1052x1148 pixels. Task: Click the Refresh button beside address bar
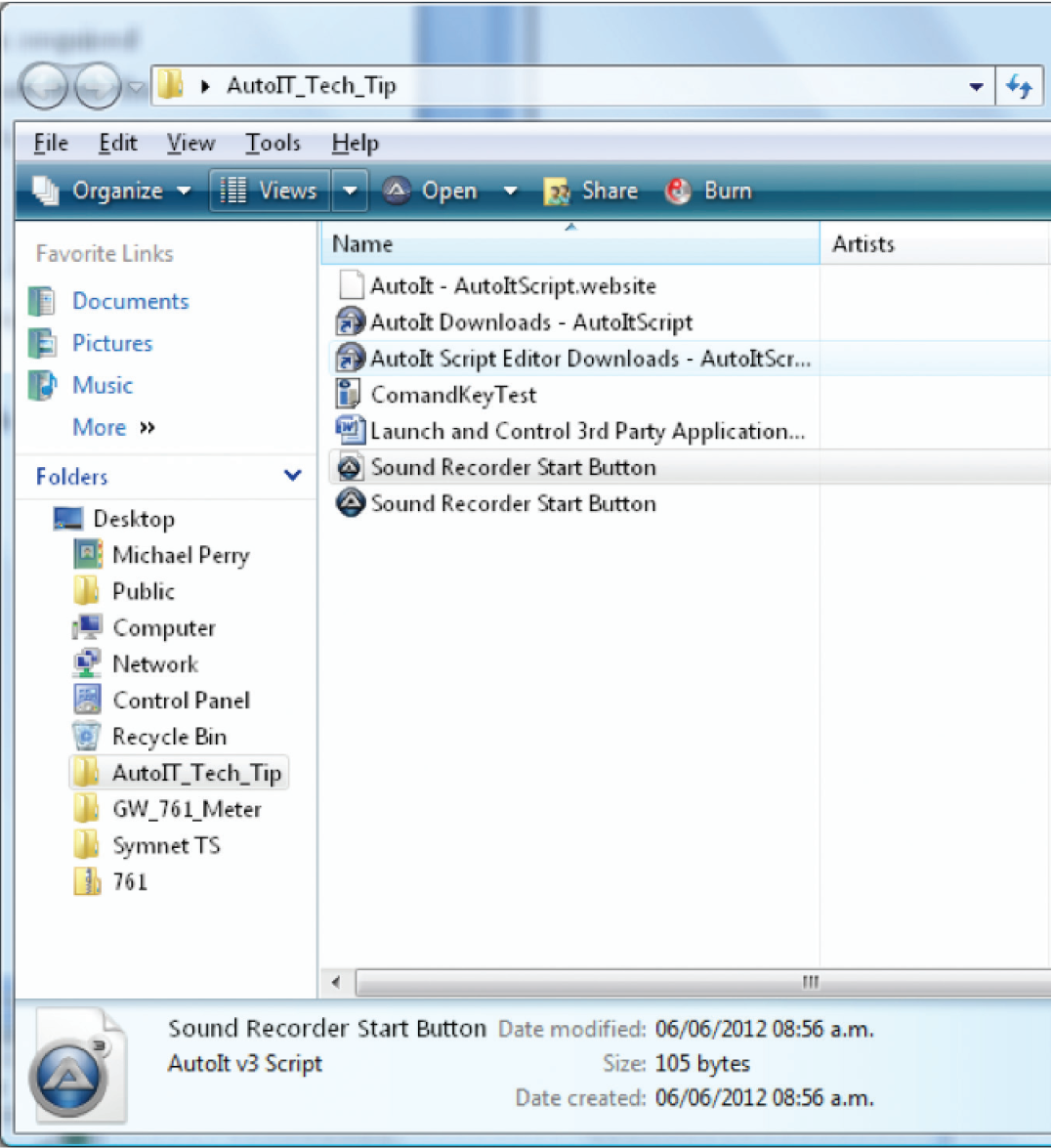click(1019, 87)
